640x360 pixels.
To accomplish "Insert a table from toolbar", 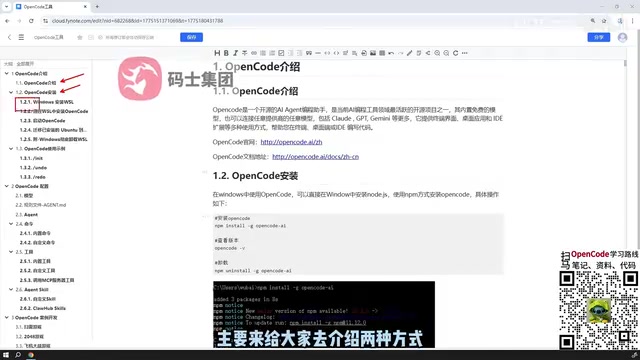I will pyautogui.click(x=382, y=53).
